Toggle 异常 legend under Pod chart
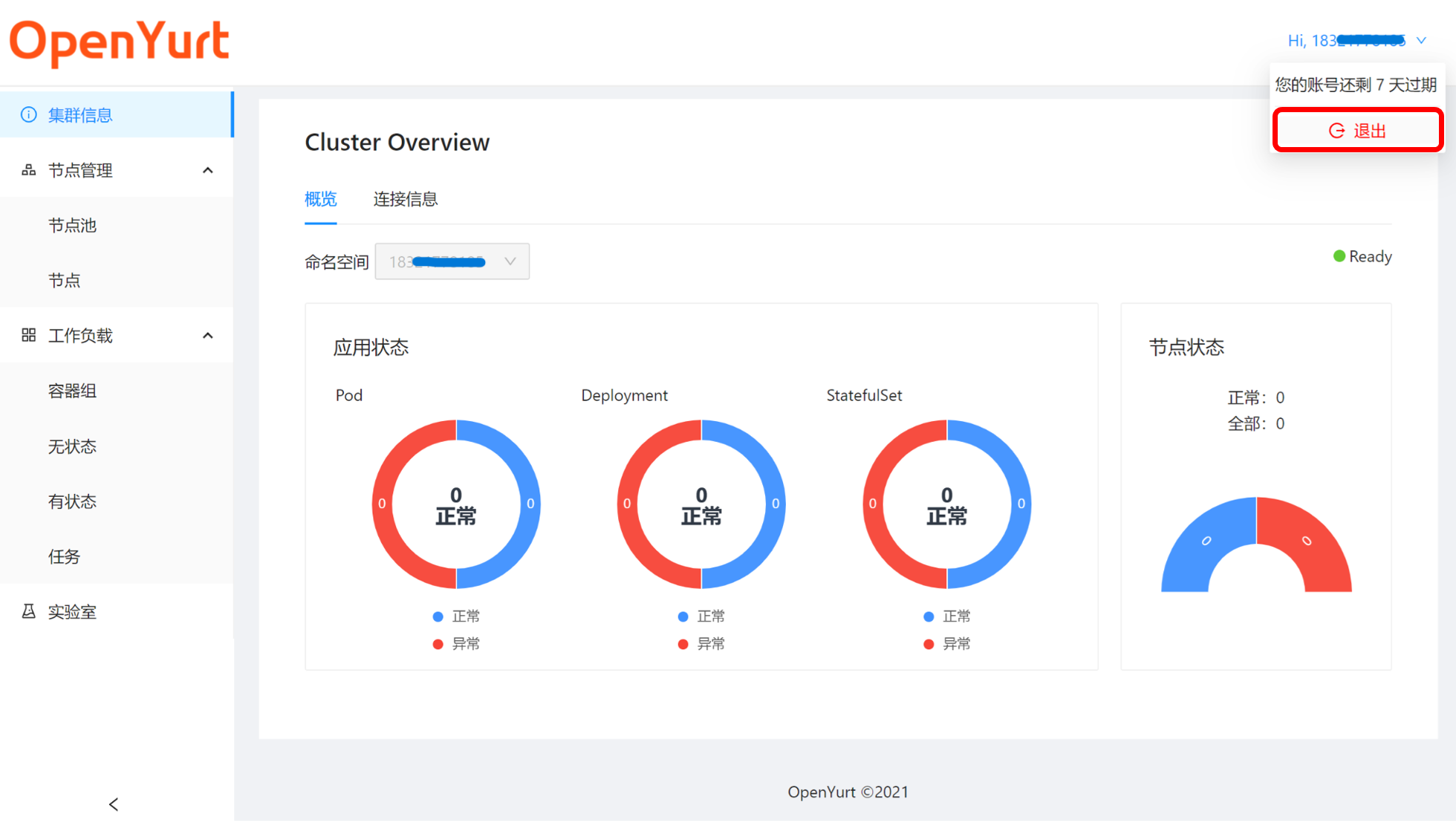This screenshot has width=1456, height=823. click(456, 644)
